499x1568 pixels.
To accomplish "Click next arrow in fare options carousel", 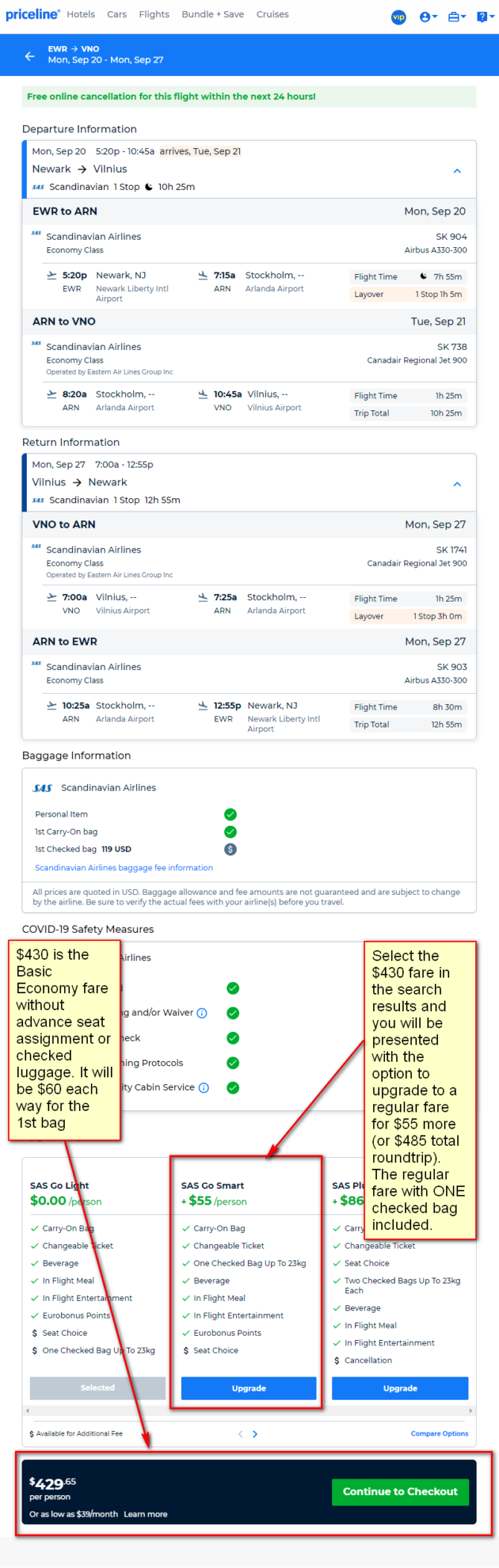I will tap(255, 1434).
